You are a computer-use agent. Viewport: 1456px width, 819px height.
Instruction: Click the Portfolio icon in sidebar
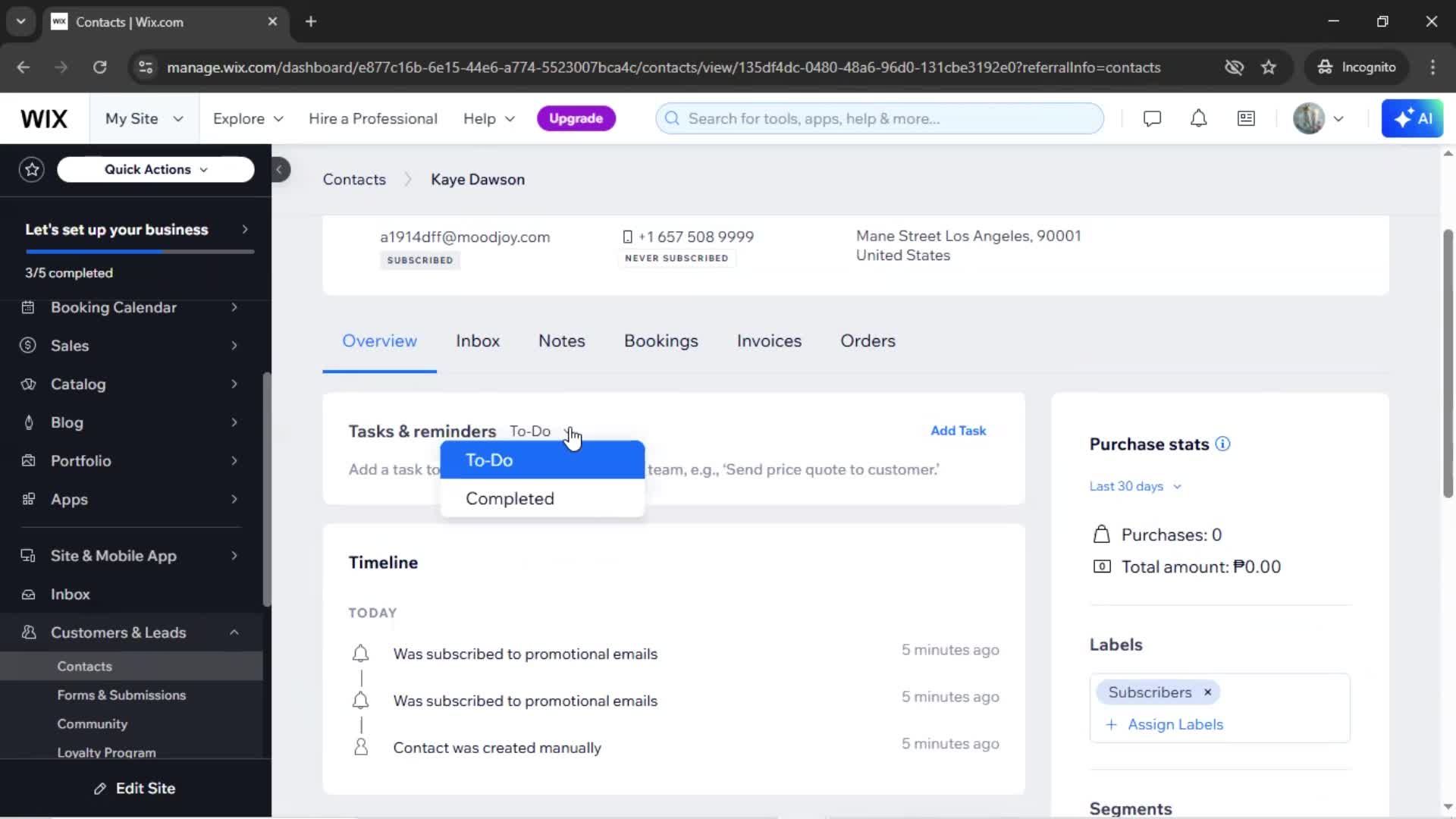click(28, 460)
